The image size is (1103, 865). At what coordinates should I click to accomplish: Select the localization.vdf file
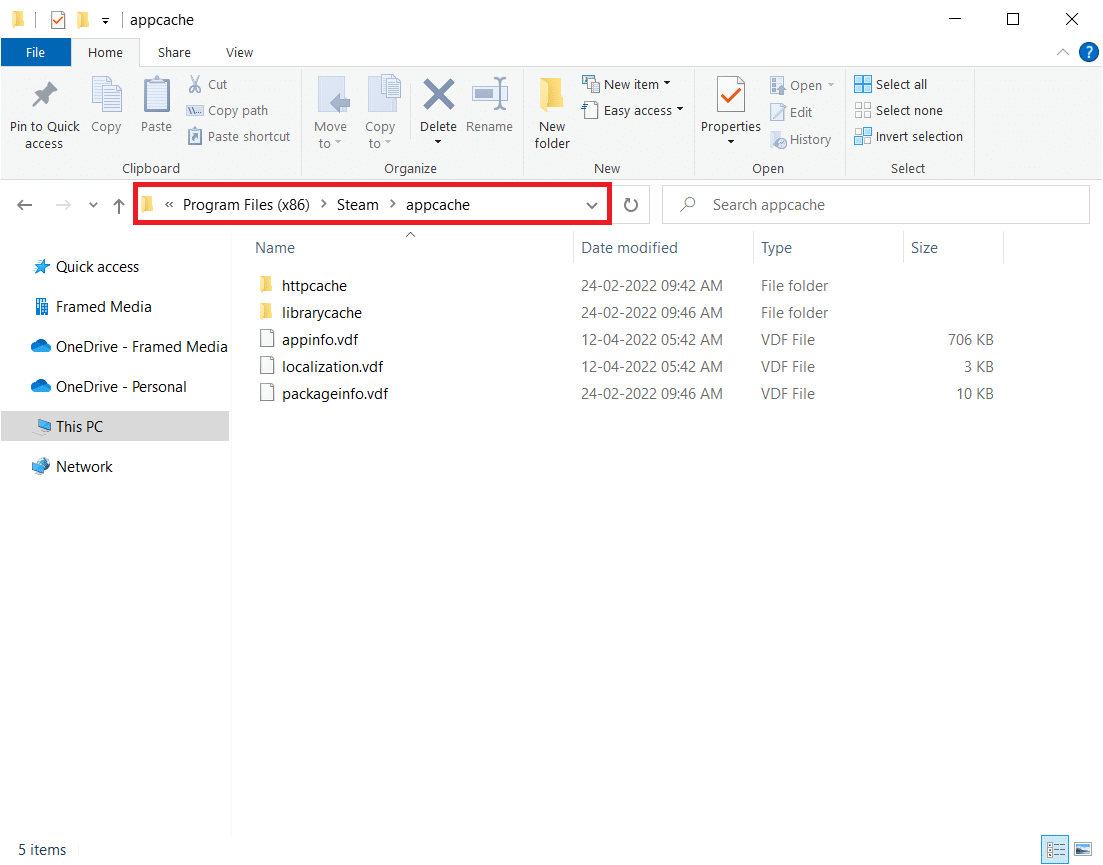point(332,366)
